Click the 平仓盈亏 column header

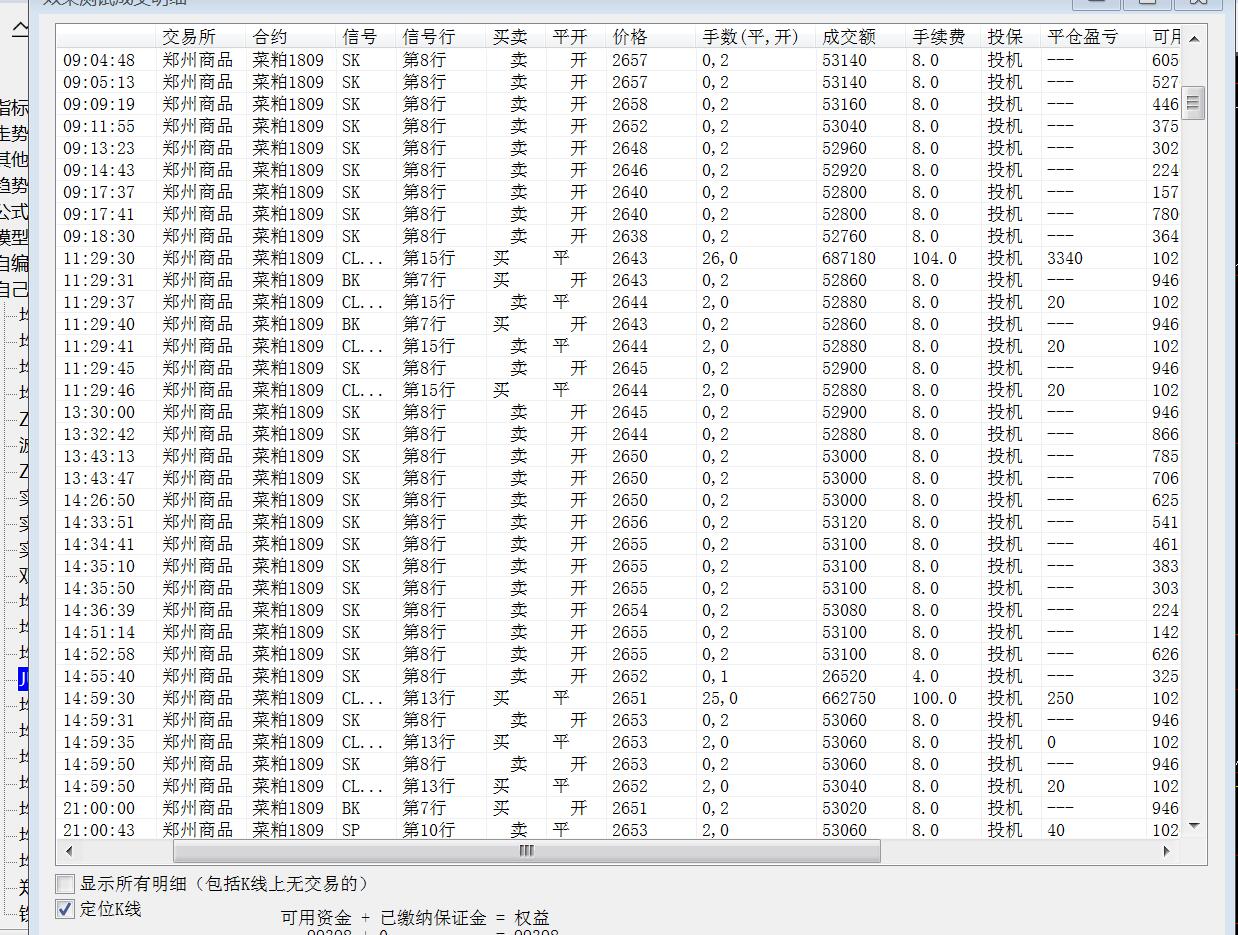point(1082,37)
